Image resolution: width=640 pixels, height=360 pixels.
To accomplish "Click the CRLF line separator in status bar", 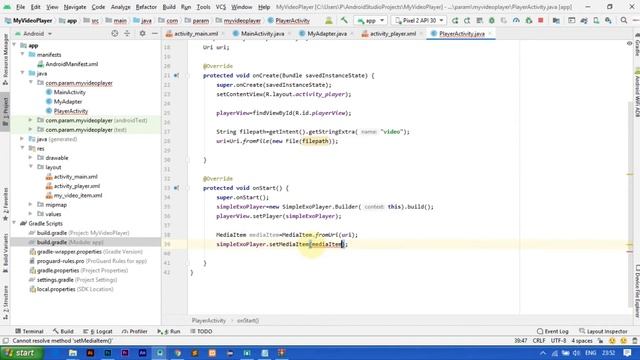I will click(x=539, y=341).
